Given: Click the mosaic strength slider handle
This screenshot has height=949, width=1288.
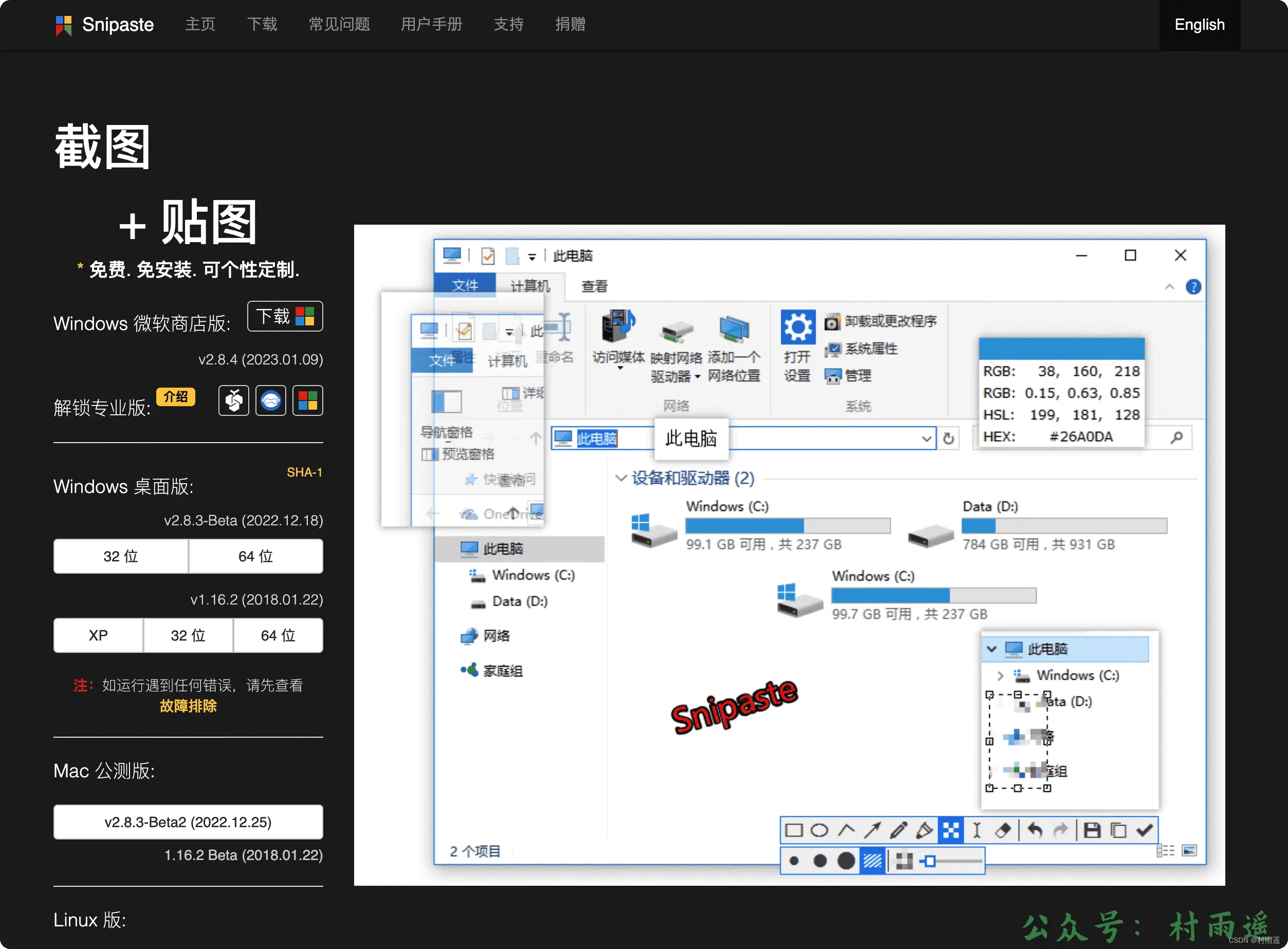Looking at the screenshot, I should tap(930, 861).
